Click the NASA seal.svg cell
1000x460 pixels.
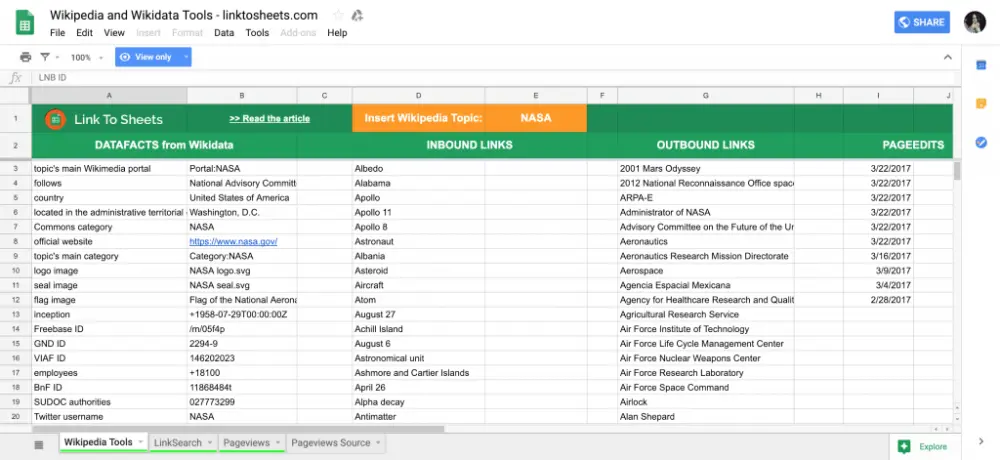(x=242, y=285)
